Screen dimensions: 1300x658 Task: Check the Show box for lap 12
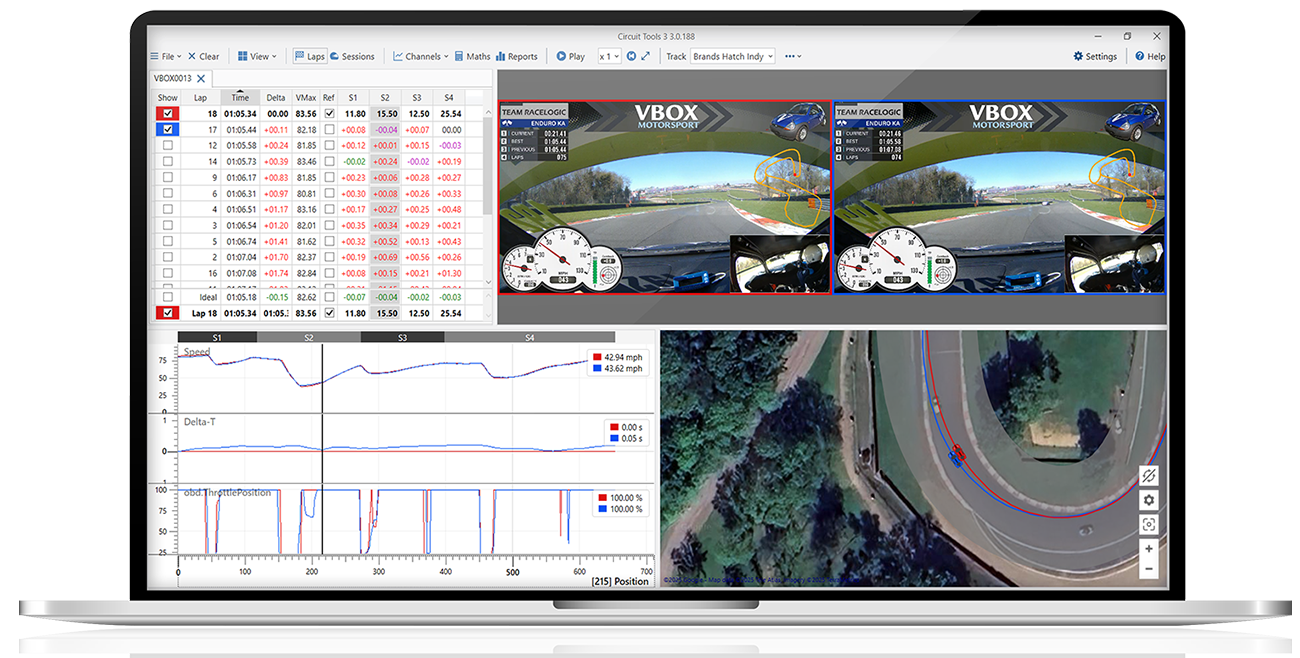point(167,146)
